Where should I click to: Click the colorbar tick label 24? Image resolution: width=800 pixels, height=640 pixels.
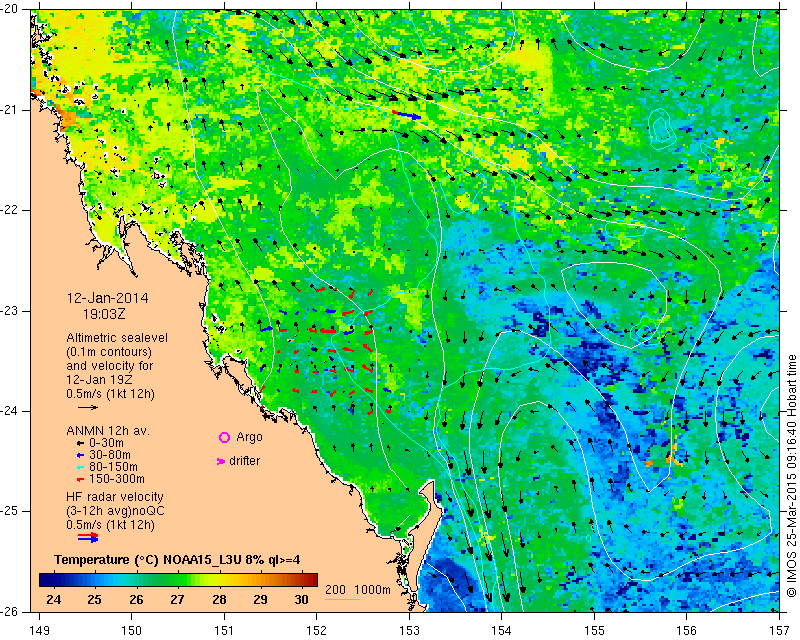[54, 600]
